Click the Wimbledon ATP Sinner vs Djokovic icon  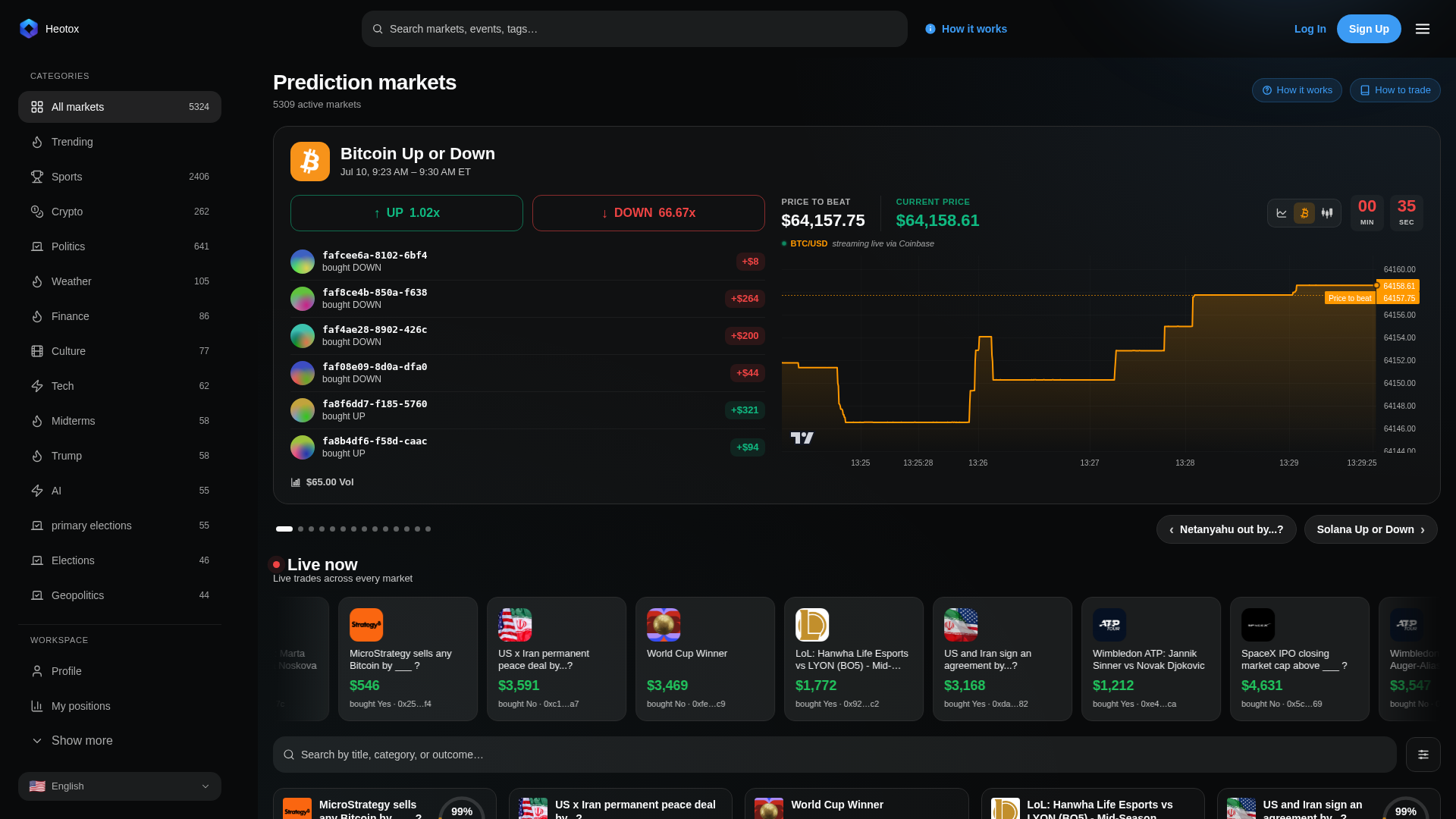tap(1109, 625)
